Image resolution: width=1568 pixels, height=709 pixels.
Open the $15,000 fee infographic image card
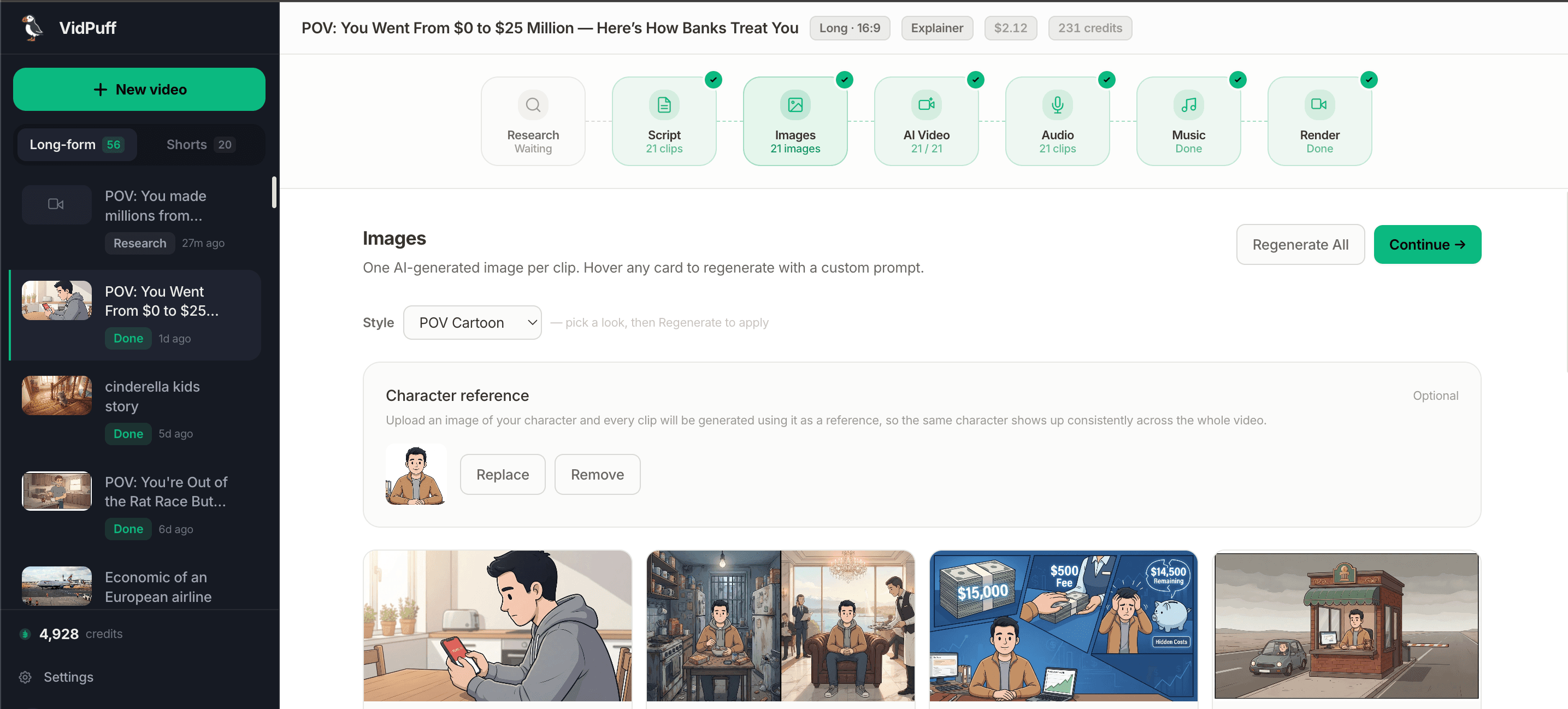point(1063,625)
